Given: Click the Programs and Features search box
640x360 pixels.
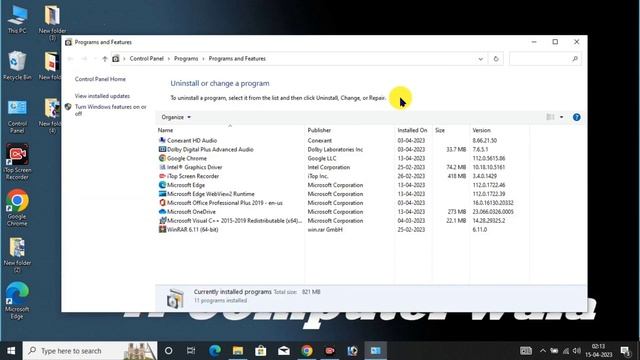Looking at the screenshot, I should click(545, 59).
